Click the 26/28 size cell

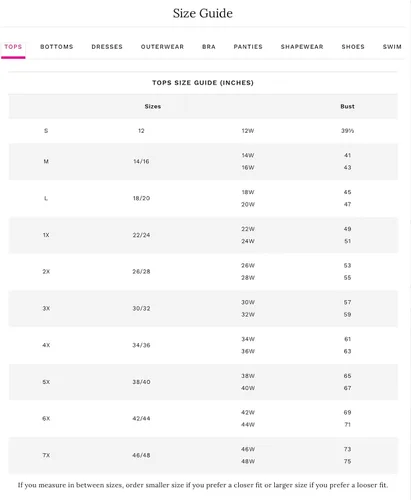(141, 272)
